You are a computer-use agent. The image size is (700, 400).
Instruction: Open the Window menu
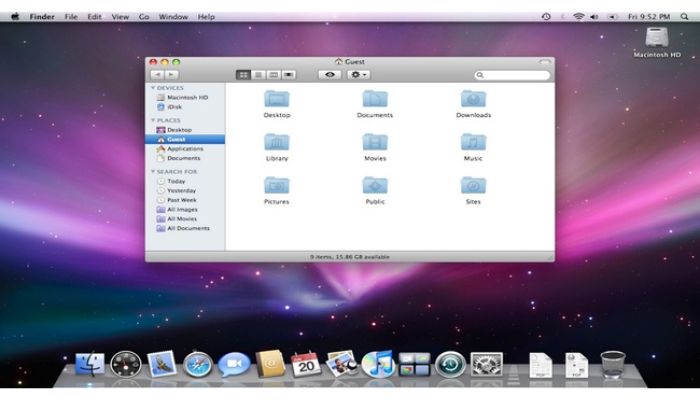173,17
